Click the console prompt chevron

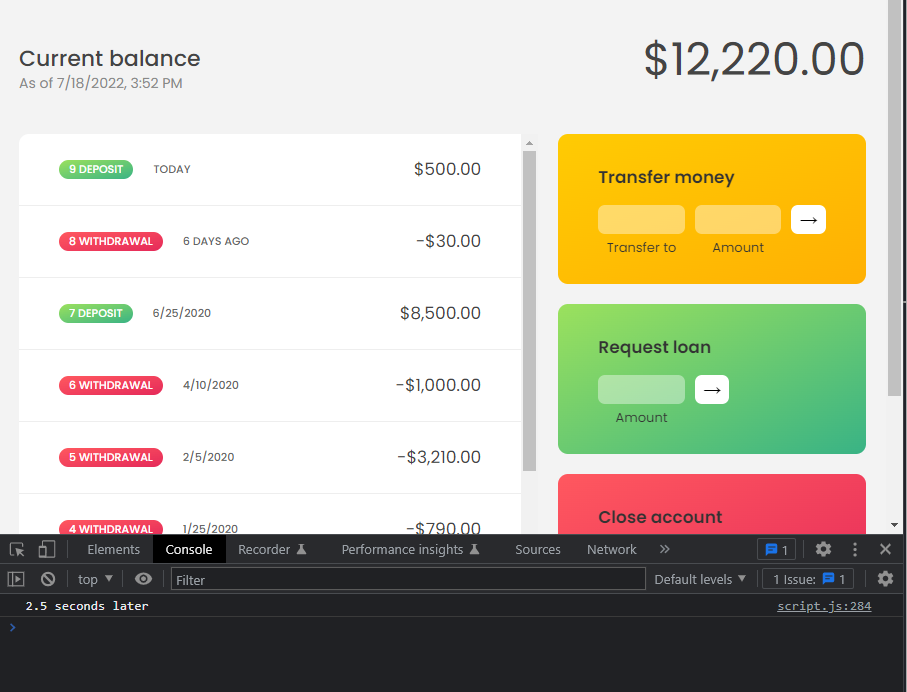click(x=12, y=627)
